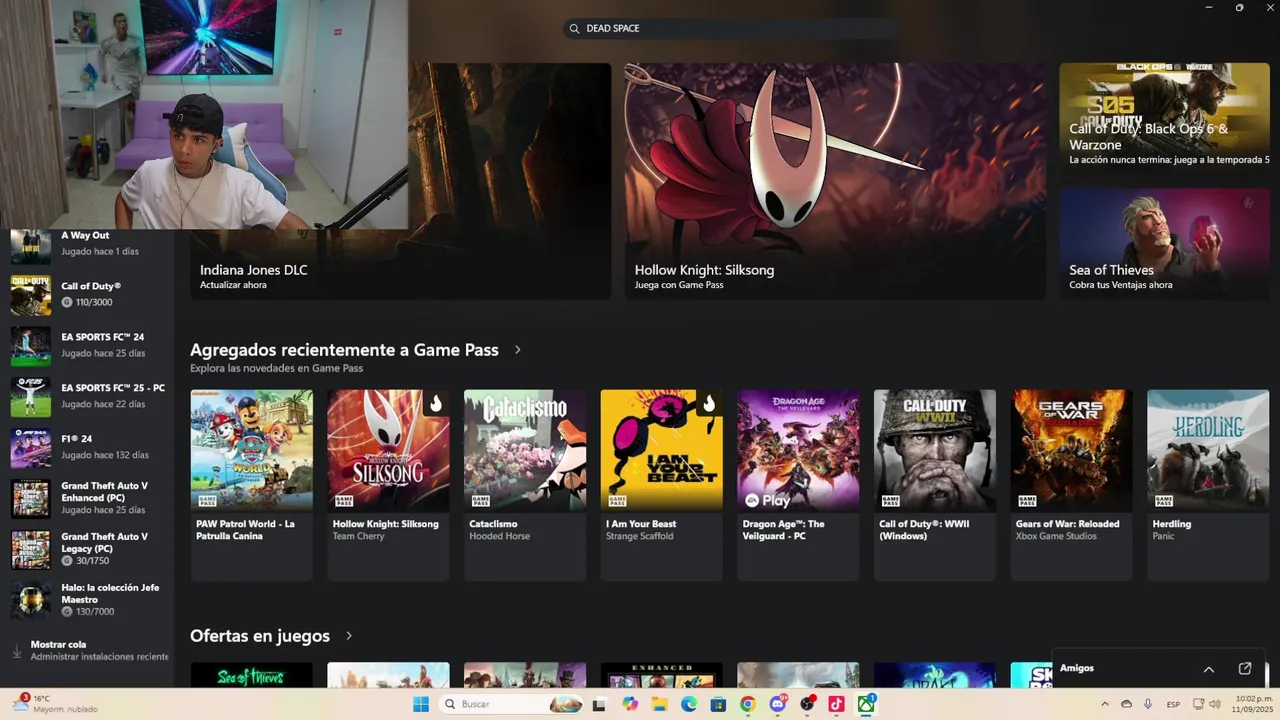Select Dragon Age: The Veilguard - PC card
This screenshot has height=720, width=1280.
pyautogui.click(x=798, y=485)
